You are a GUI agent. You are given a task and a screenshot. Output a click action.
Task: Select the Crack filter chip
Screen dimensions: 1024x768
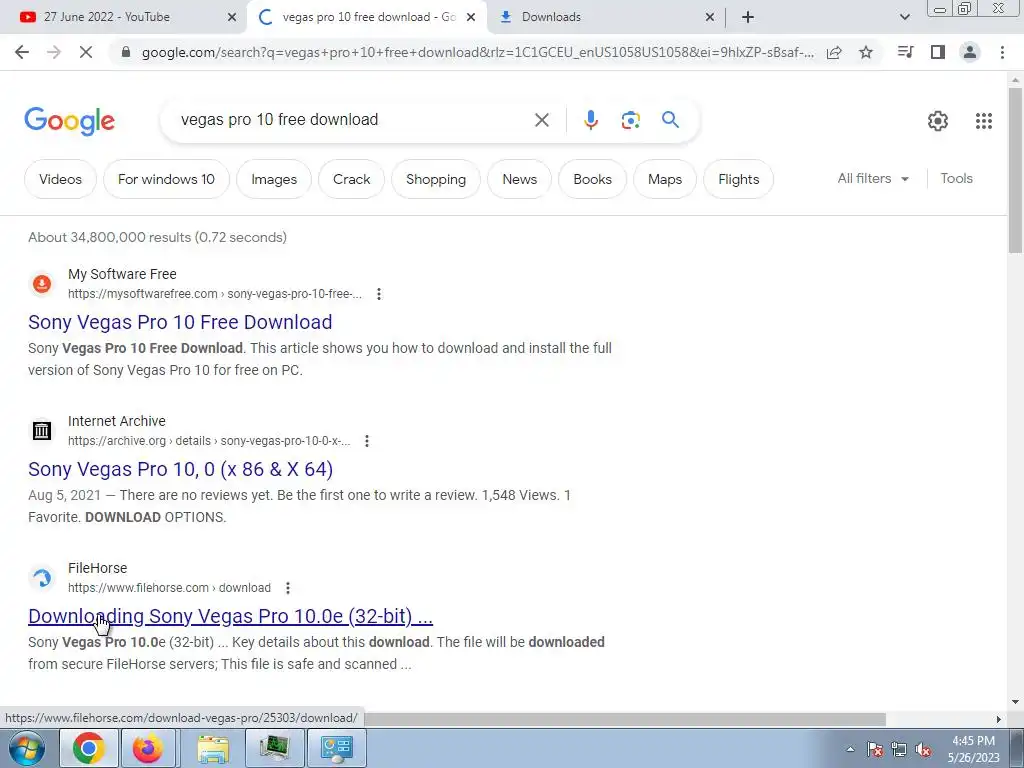click(x=351, y=179)
